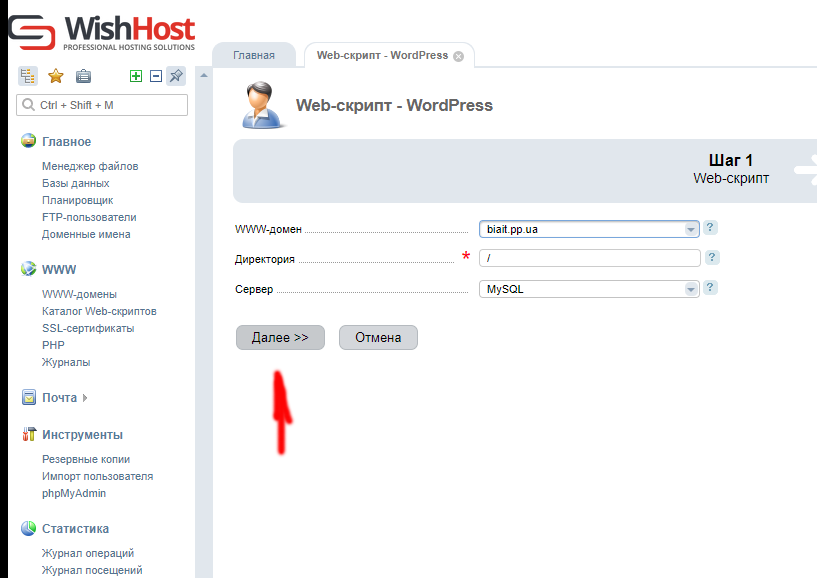Open Каталог Web-скриптов
The width and height of the screenshot is (817, 578).
99,311
